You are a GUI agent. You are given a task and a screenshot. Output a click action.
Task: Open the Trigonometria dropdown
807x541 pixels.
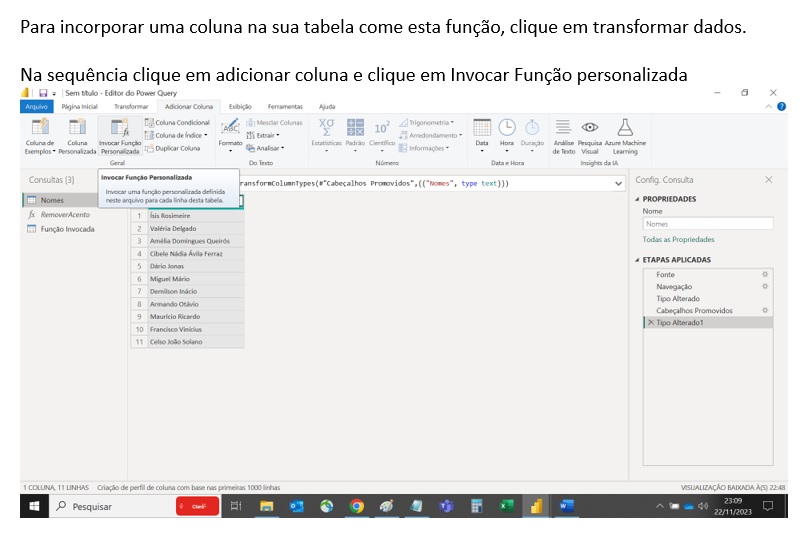[x=427, y=123]
